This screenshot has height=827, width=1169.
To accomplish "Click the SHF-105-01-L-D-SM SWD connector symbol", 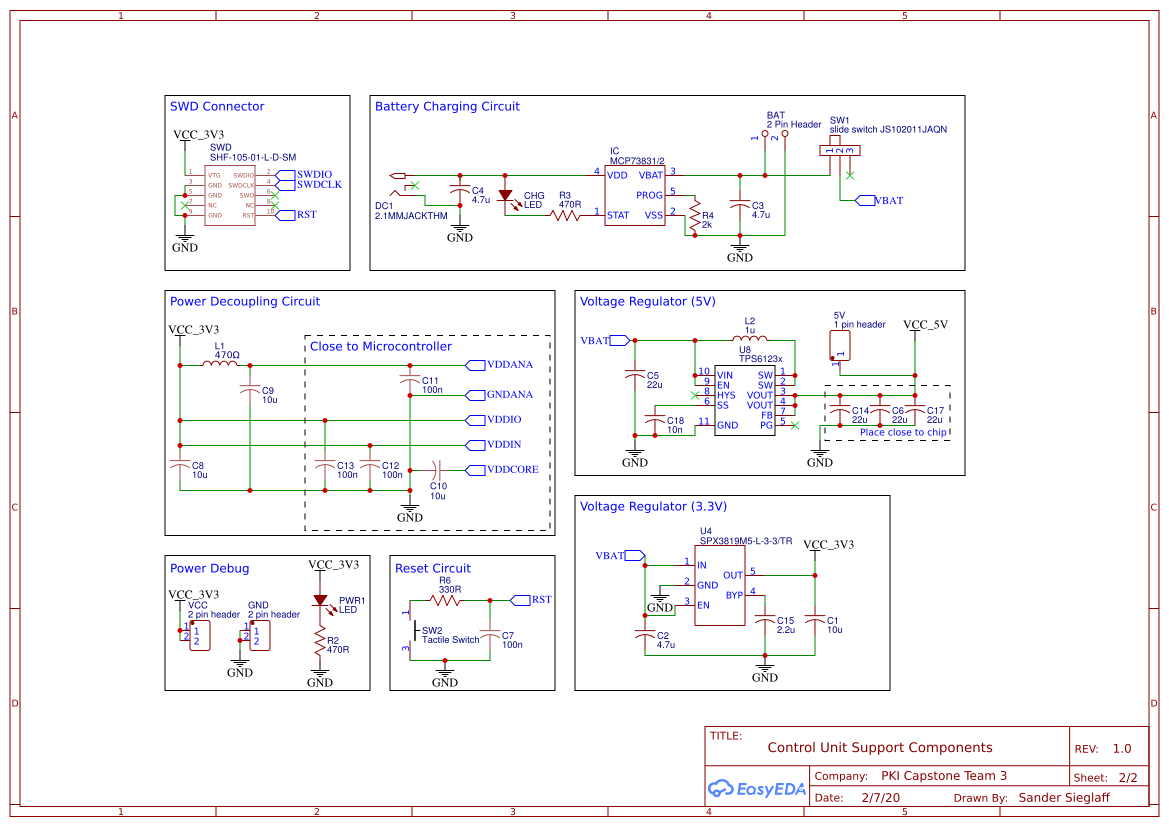I will click(229, 196).
